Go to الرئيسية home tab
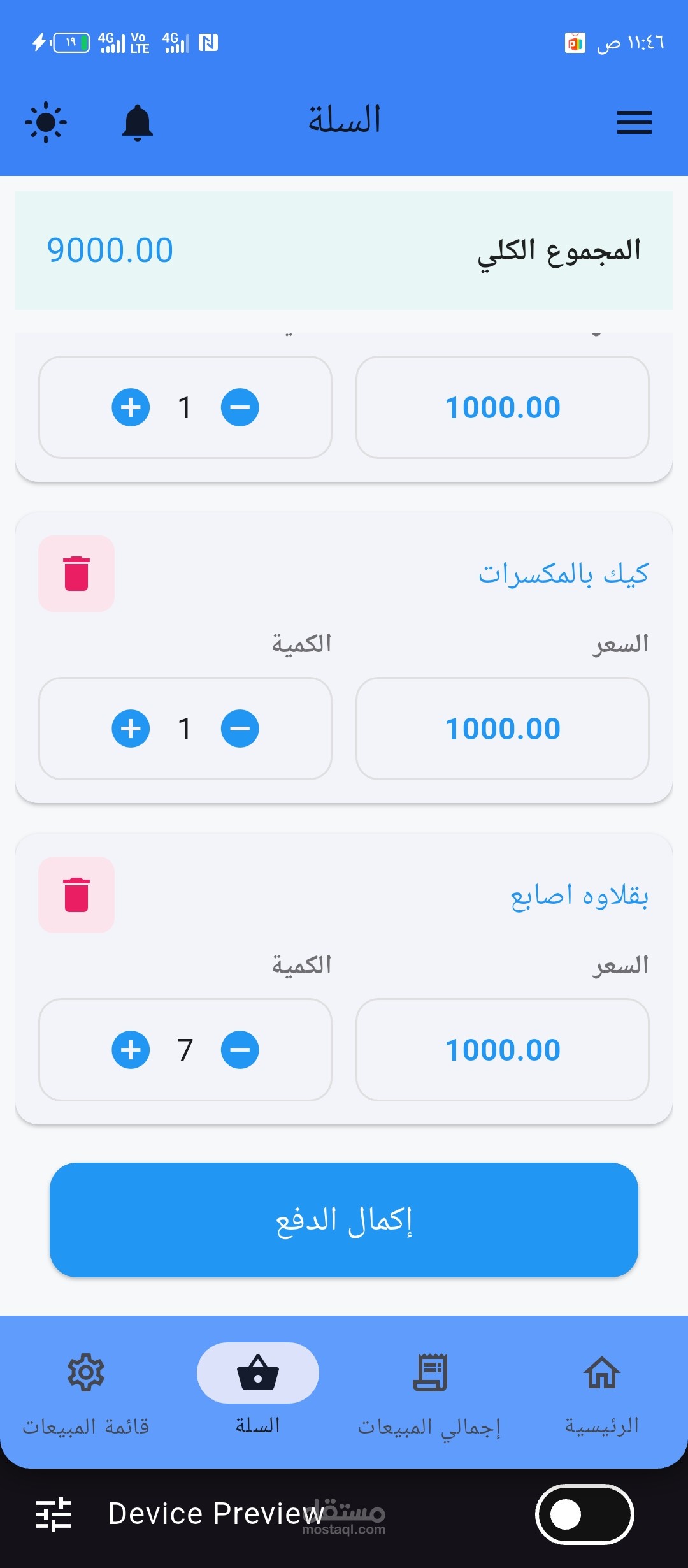688x1568 pixels. [602, 1393]
